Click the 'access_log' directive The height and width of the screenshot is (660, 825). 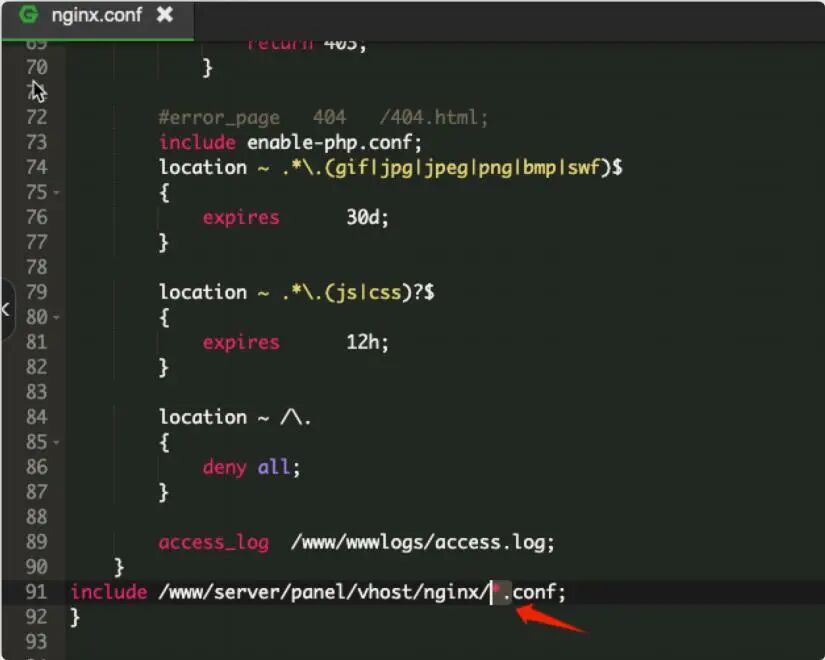pyautogui.click(x=214, y=542)
